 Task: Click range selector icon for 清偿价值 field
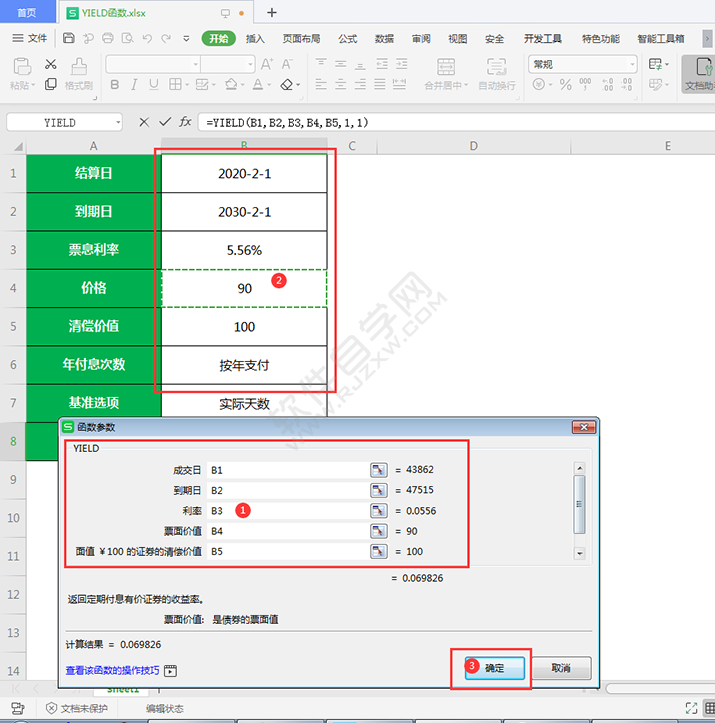click(x=378, y=551)
